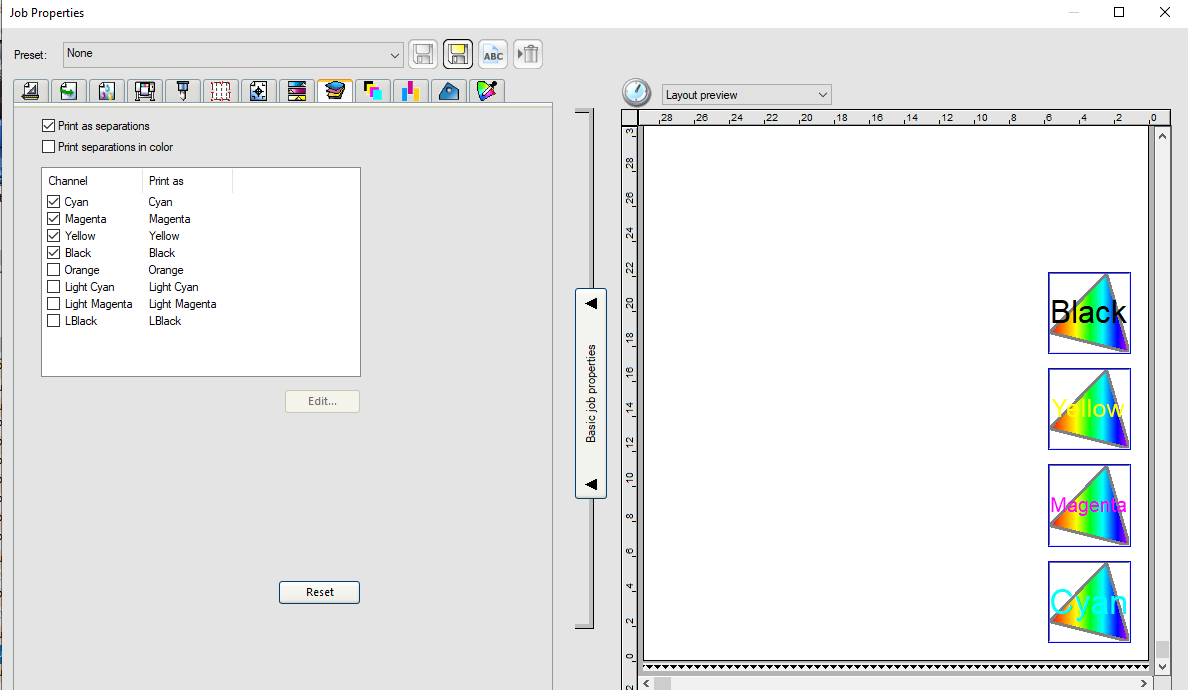
Task: Click the Channel column header
Action: [92, 181]
